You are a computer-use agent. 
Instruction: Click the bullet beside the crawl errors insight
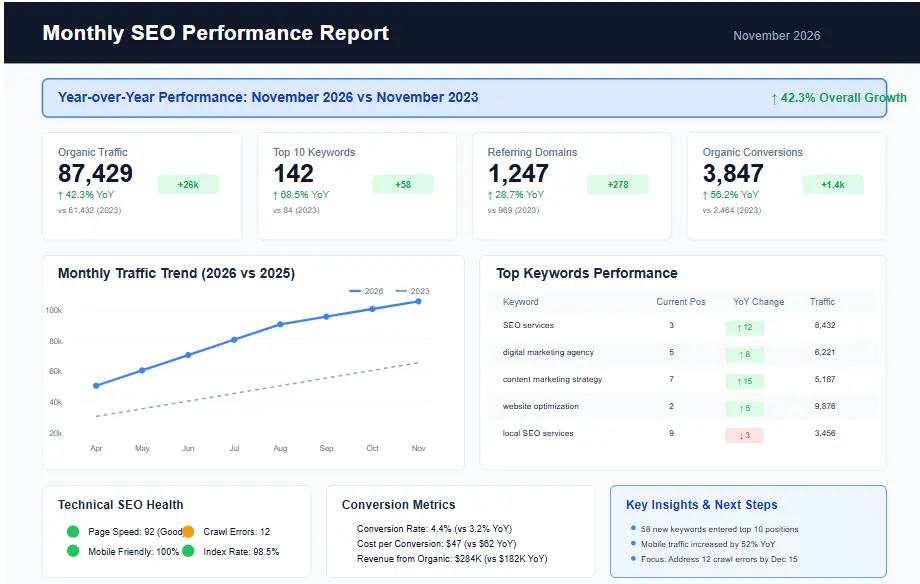(x=631, y=558)
